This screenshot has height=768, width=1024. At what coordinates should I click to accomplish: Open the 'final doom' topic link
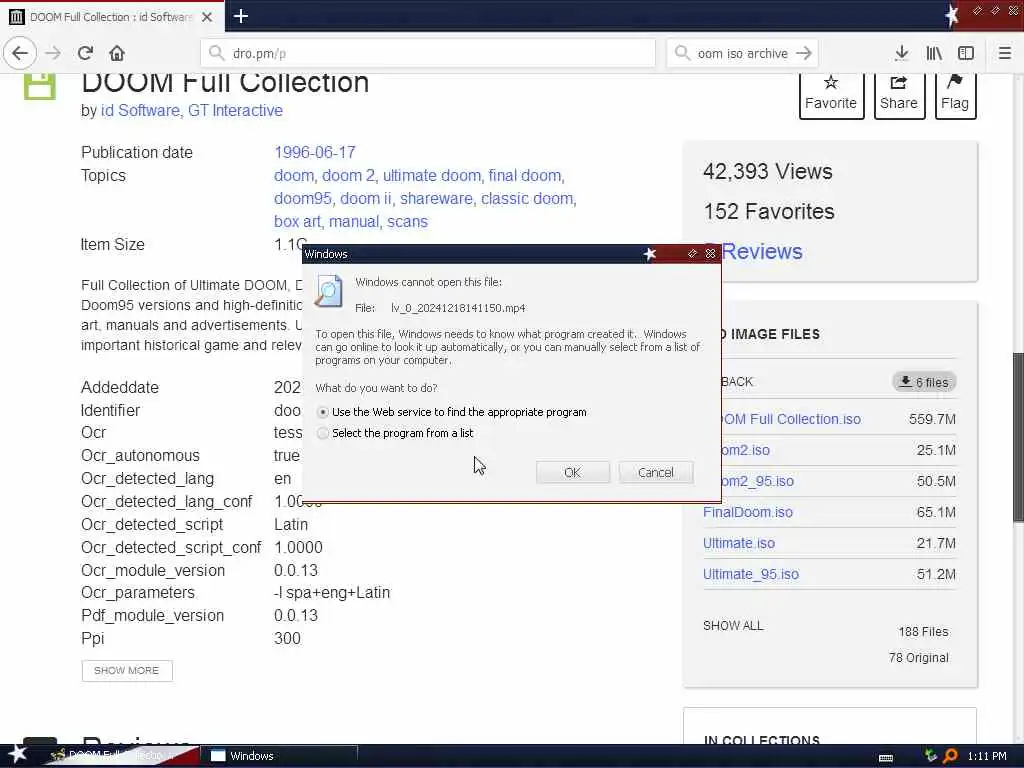[524, 176]
